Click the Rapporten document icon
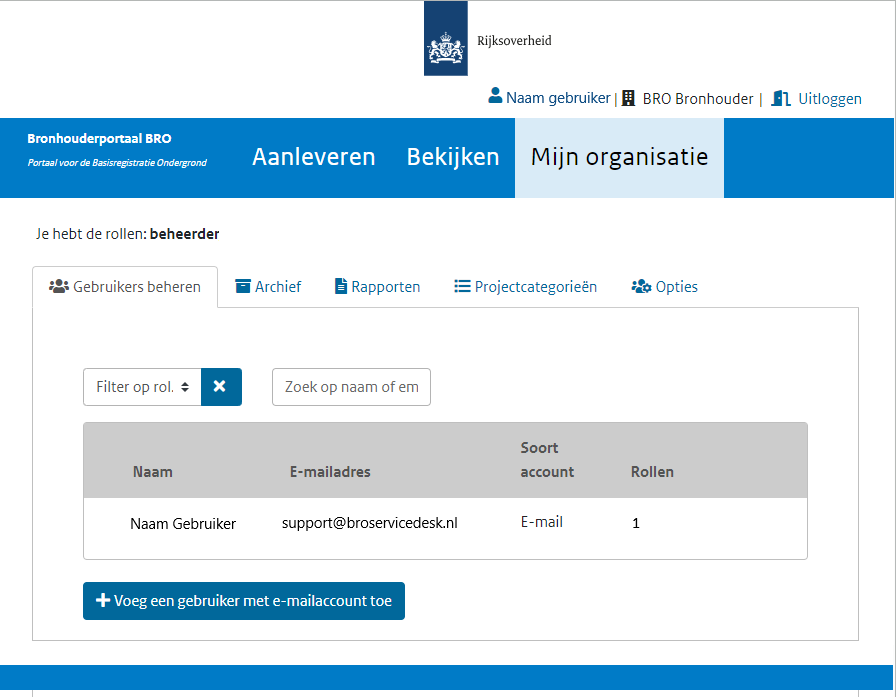The image size is (896, 697). click(x=341, y=286)
